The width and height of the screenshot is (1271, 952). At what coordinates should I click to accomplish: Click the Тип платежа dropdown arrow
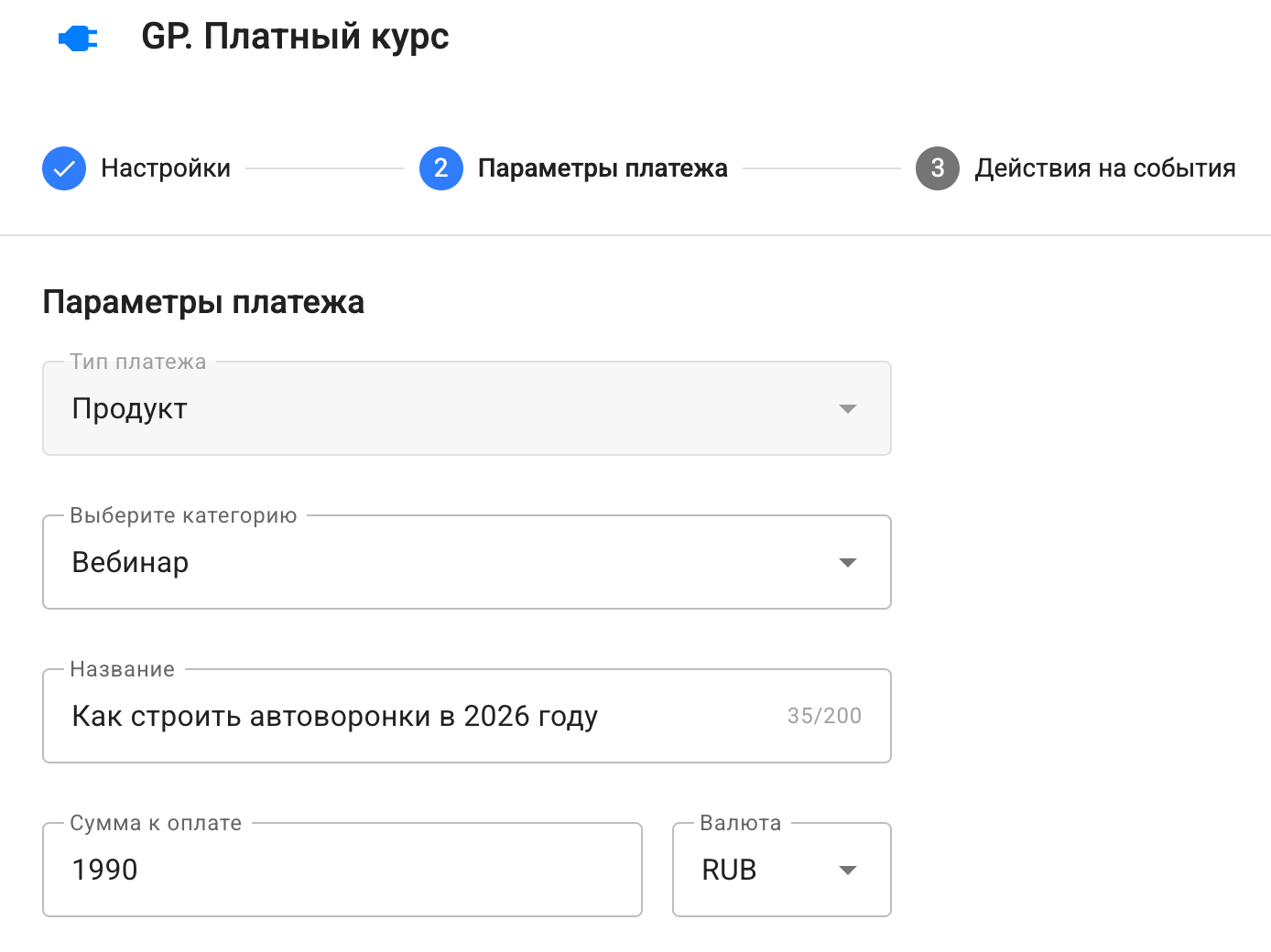(x=848, y=409)
